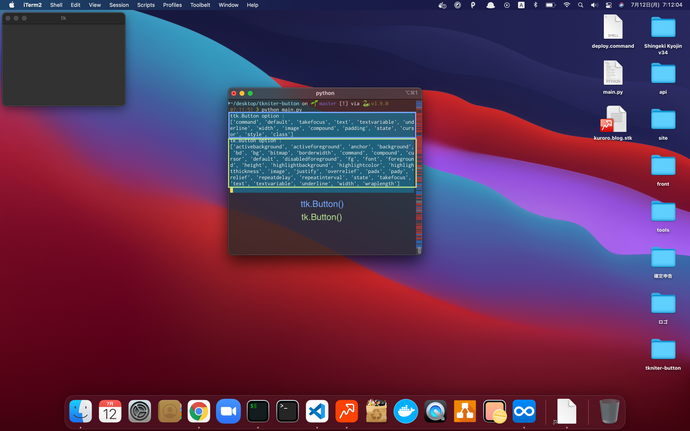This screenshot has height=431, width=690.
Task: Open the recycling box app in Dock
Action: pyautogui.click(x=376, y=411)
